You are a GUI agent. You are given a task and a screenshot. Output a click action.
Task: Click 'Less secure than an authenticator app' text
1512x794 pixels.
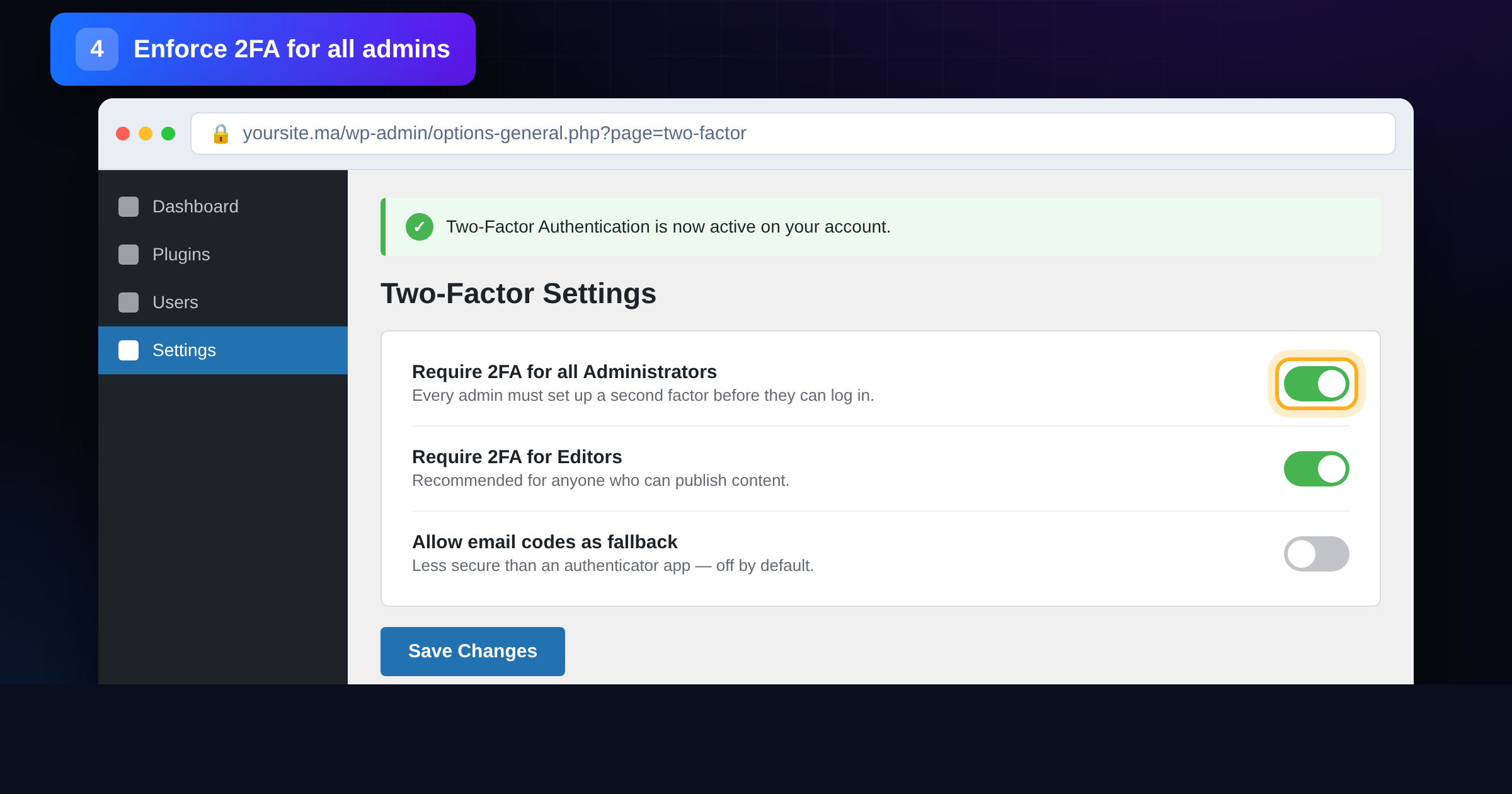tap(613, 566)
